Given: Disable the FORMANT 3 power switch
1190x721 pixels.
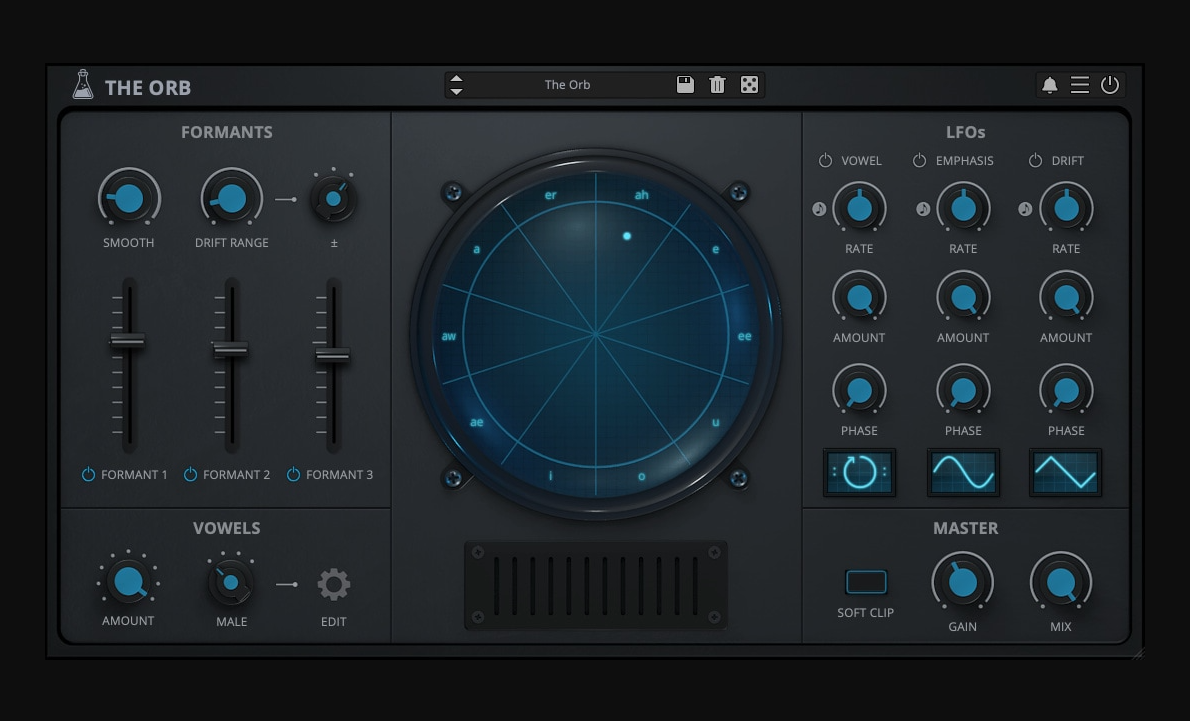Looking at the screenshot, I should (293, 475).
